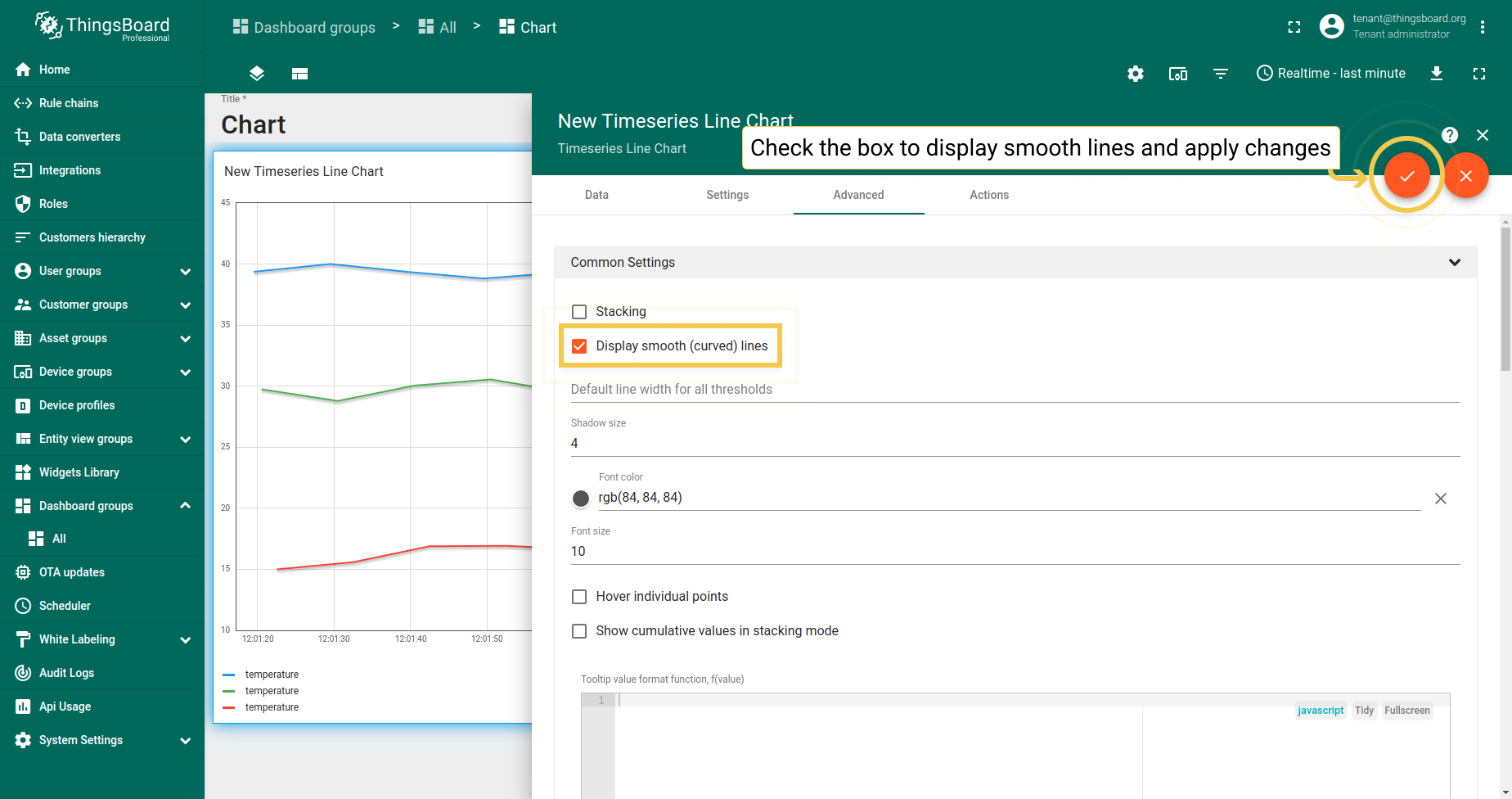Enable the Stacking checkbox
Image resolution: width=1512 pixels, height=799 pixels.
(x=579, y=312)
